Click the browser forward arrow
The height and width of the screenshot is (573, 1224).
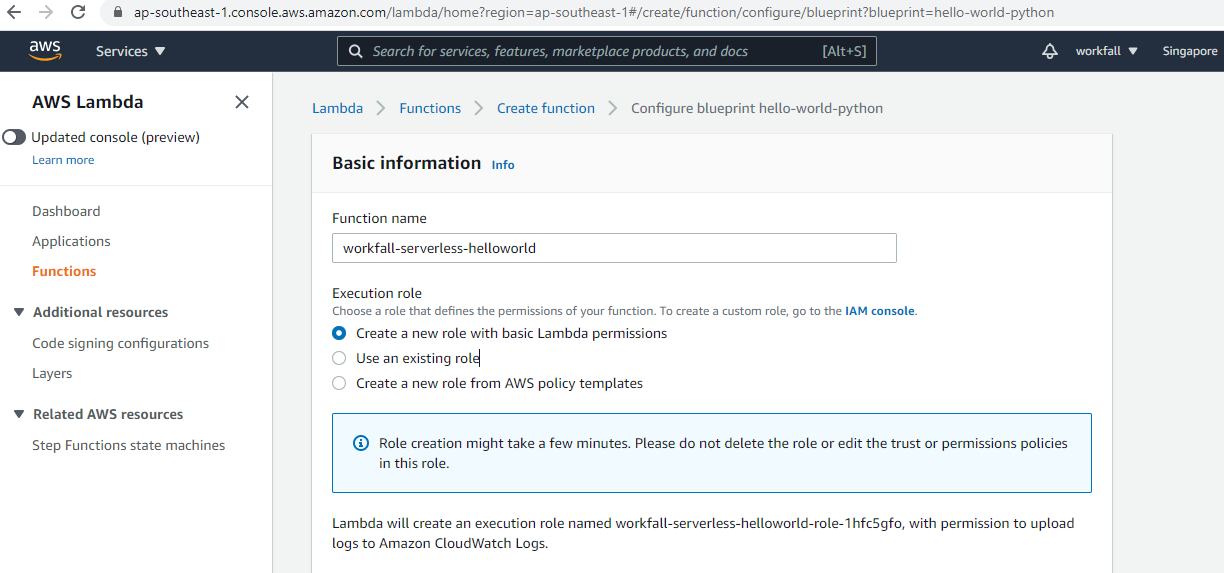click(45, 13)
